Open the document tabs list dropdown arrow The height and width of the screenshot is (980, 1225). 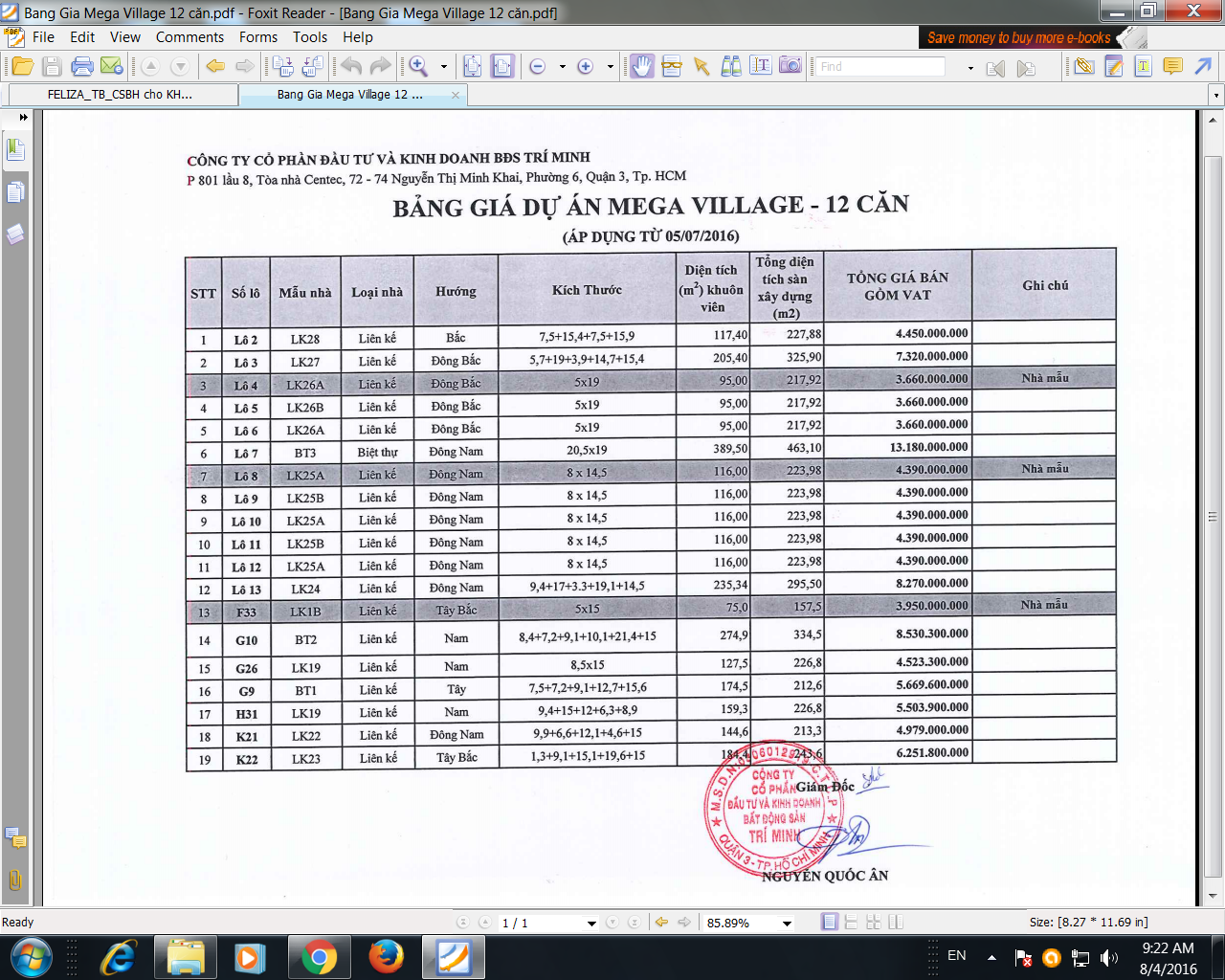pyautogui.click(x=1216, y=95)
